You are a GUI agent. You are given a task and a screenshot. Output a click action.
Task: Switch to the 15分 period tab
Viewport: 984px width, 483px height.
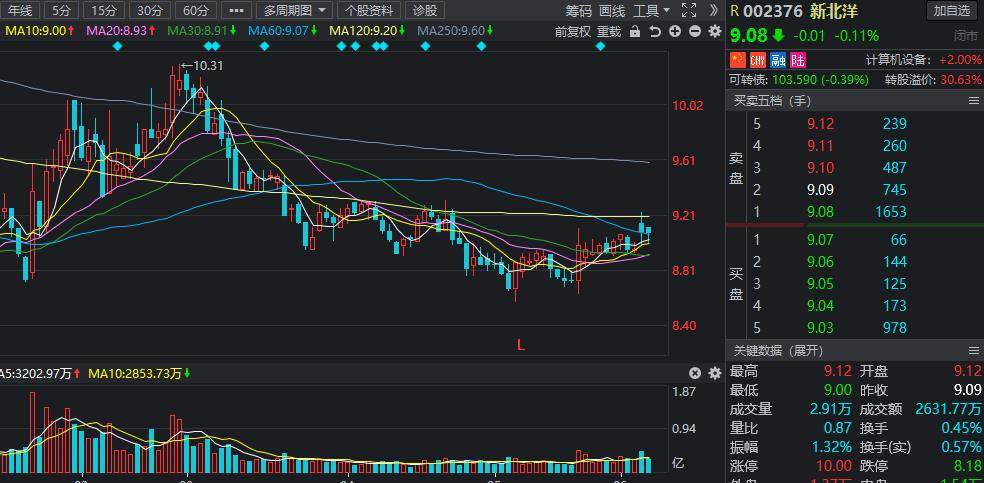pos(102,10)
